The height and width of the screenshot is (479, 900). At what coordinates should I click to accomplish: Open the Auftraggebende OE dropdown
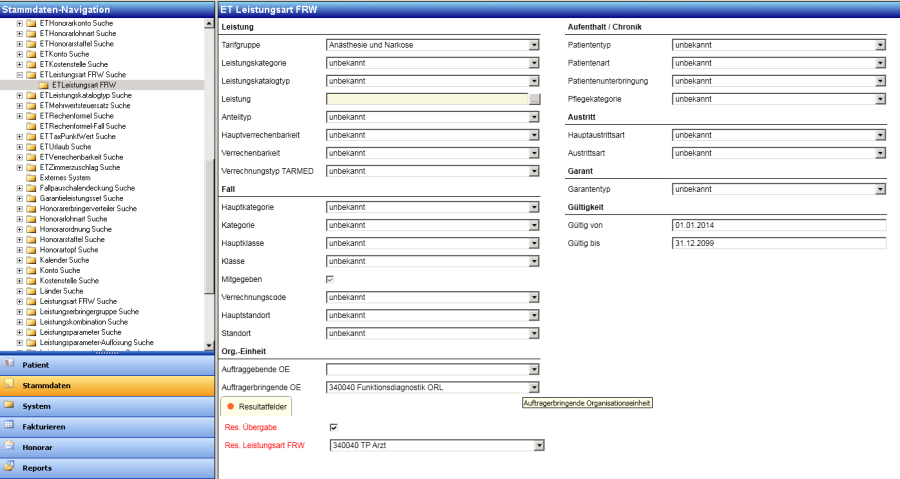[x=534, y=369]
